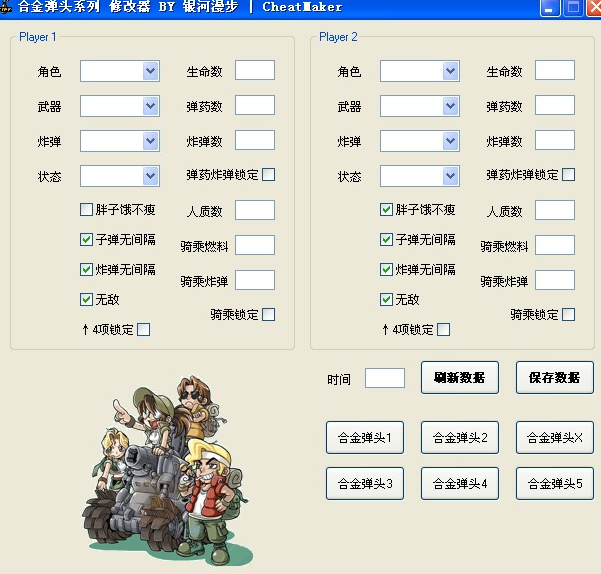Focus Player 1 生命数 input field
This screenshot has height=574, width=601.
click(x=254, y=70)
